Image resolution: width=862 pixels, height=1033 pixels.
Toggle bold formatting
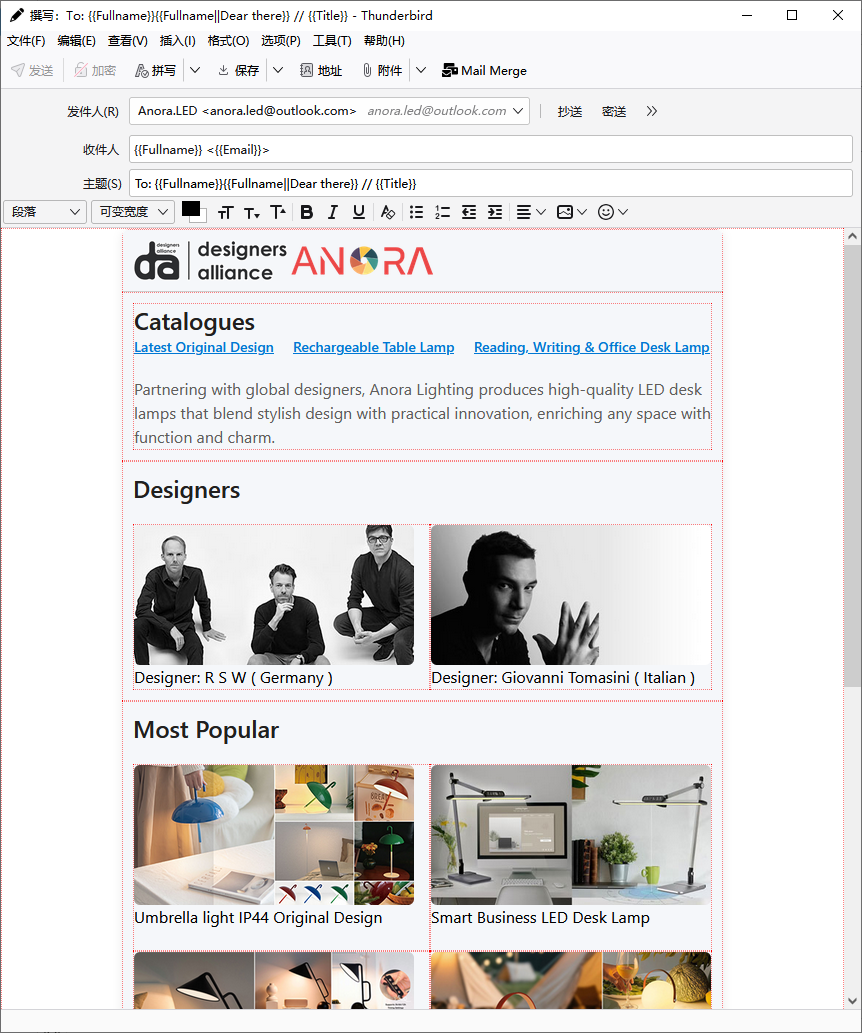[306, 212]
